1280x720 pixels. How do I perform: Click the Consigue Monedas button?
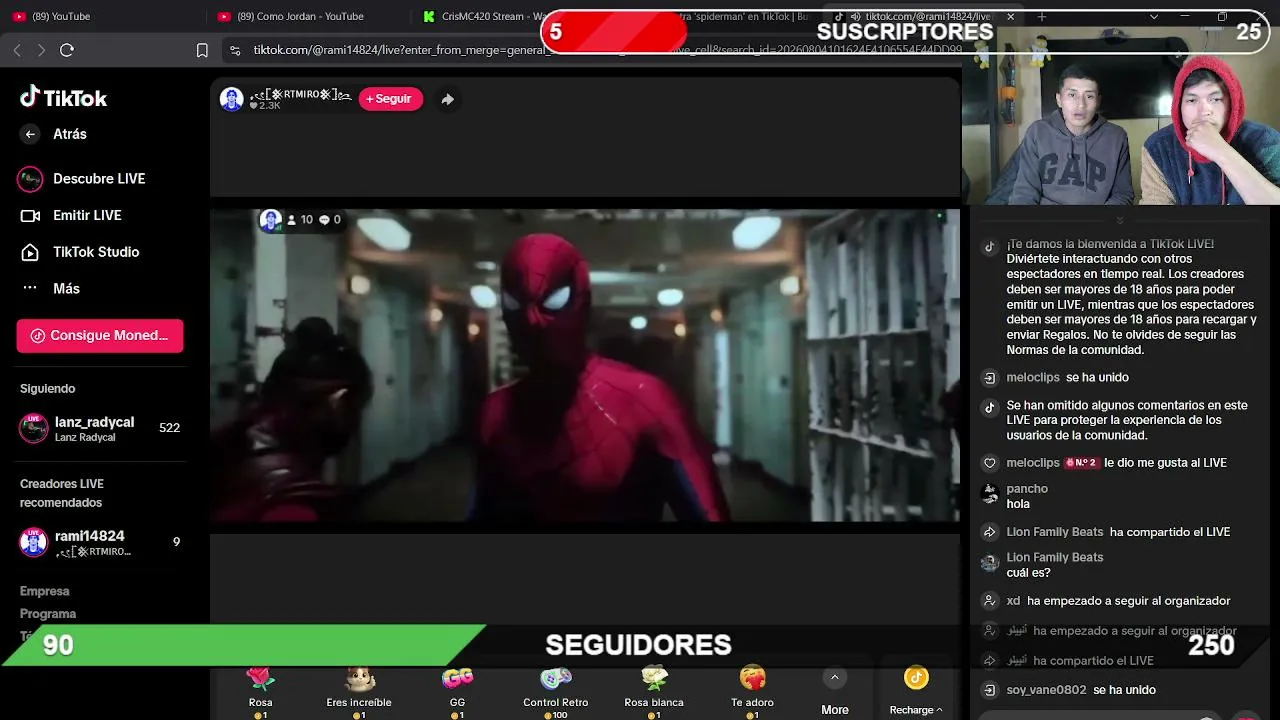pos(100,336)
